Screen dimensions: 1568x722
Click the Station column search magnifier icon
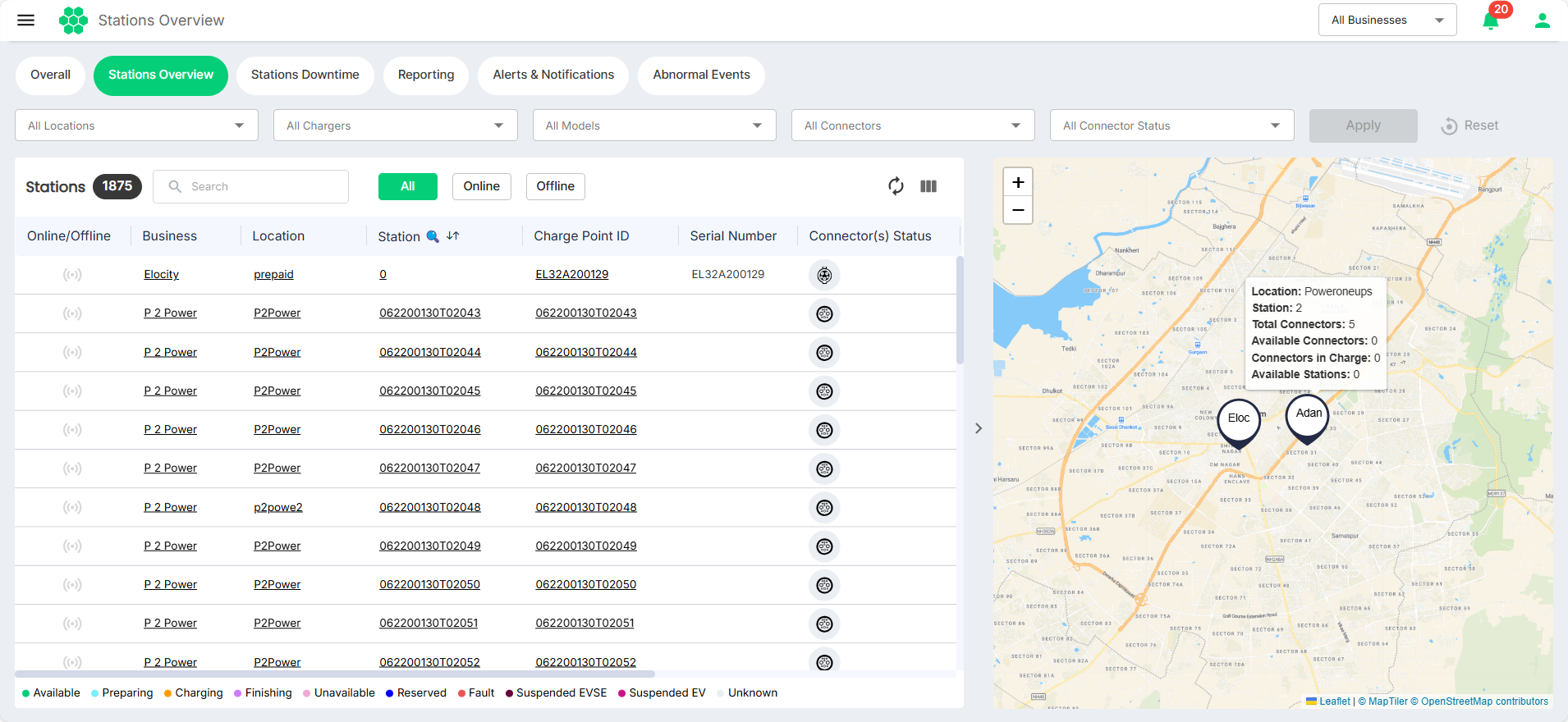click(433, 236)
